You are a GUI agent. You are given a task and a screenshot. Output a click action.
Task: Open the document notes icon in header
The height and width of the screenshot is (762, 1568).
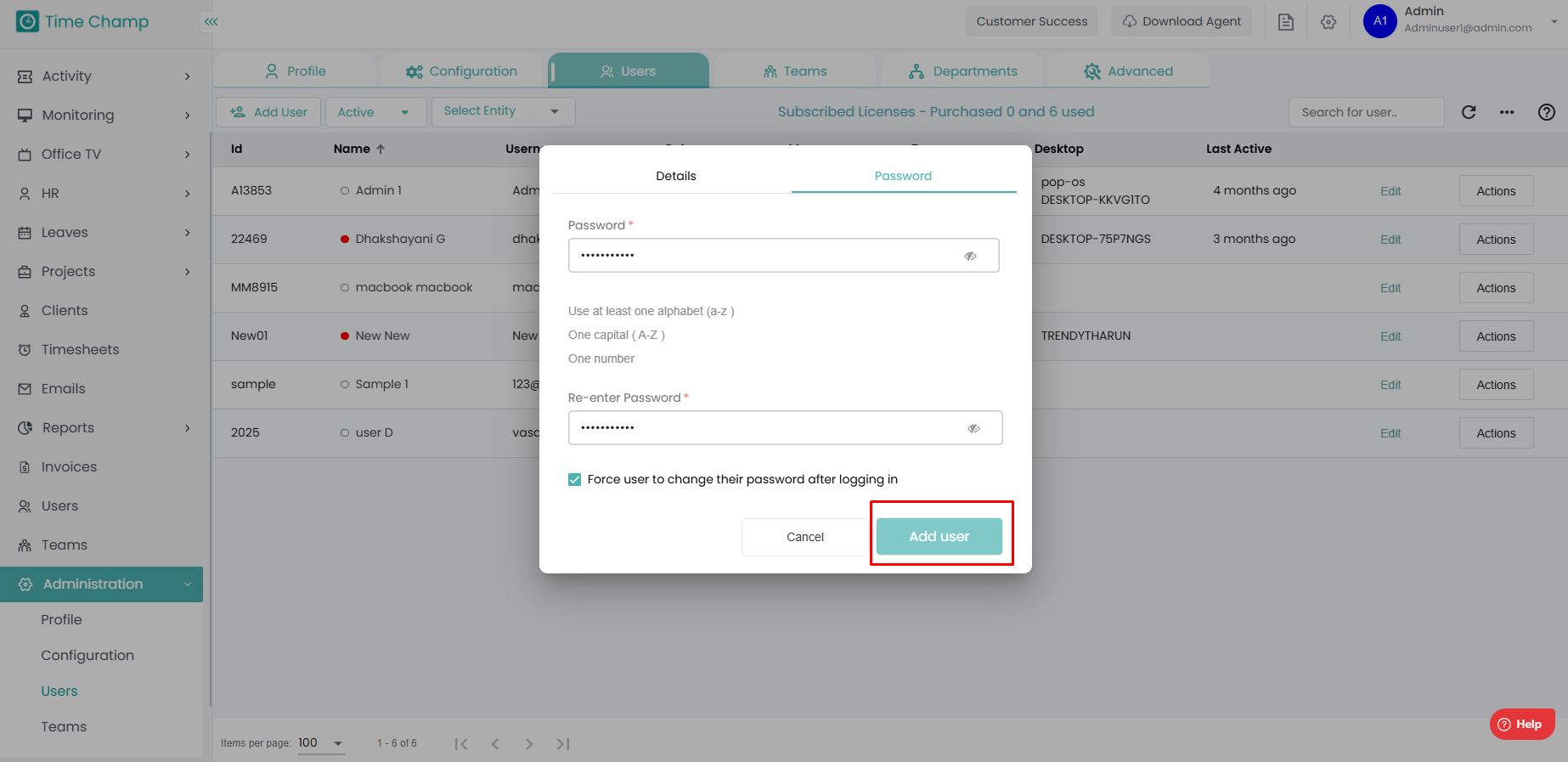tap(1286, 21)
